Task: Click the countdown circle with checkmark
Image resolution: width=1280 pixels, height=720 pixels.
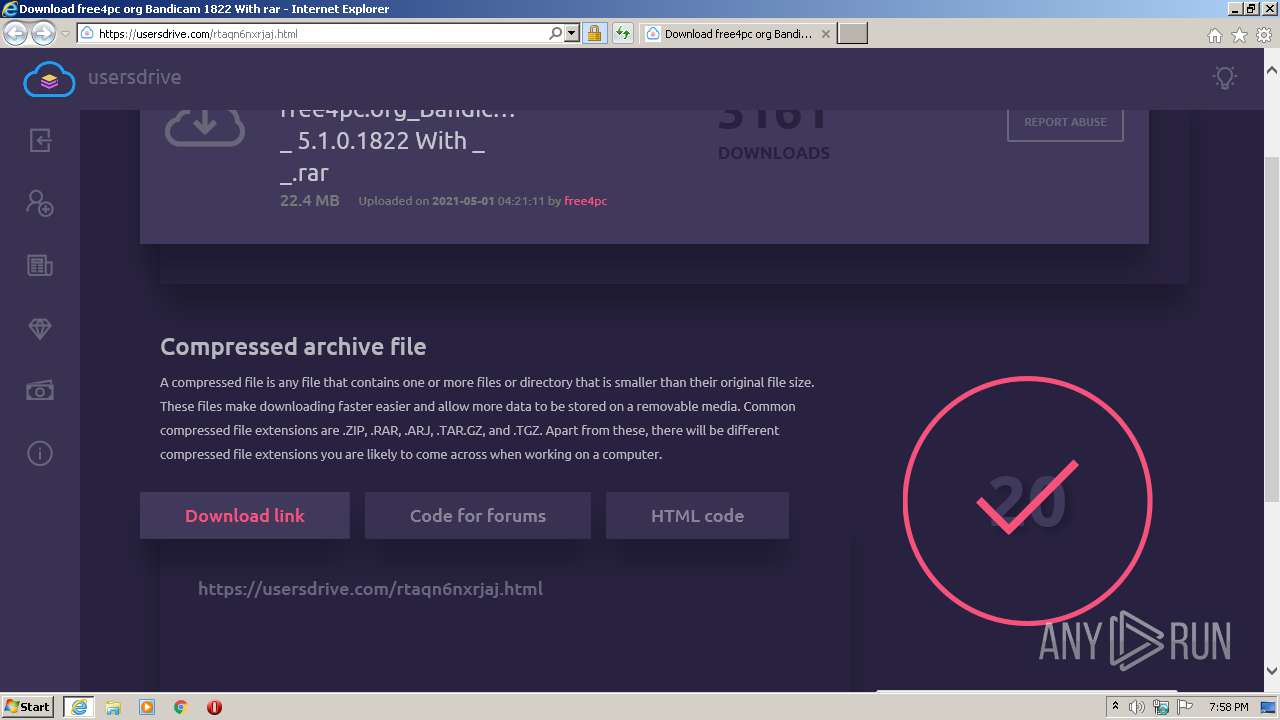Action: pos(1028,501)
